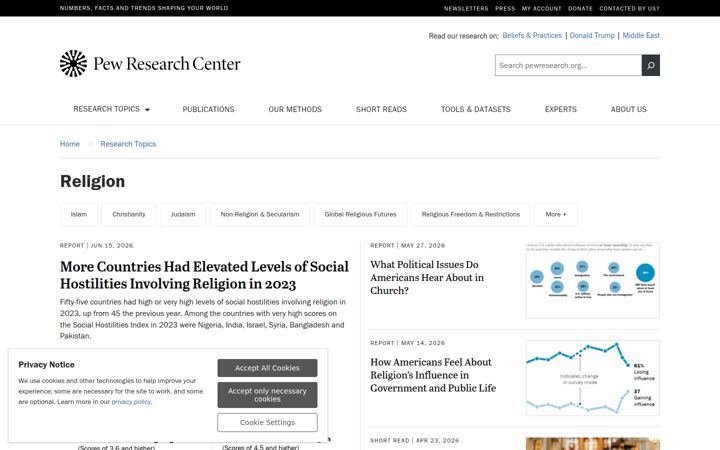Image resolution: width=720 pixels, height=450 pixels.
Task: Click the search magnifier button
Action: (651, 65)
